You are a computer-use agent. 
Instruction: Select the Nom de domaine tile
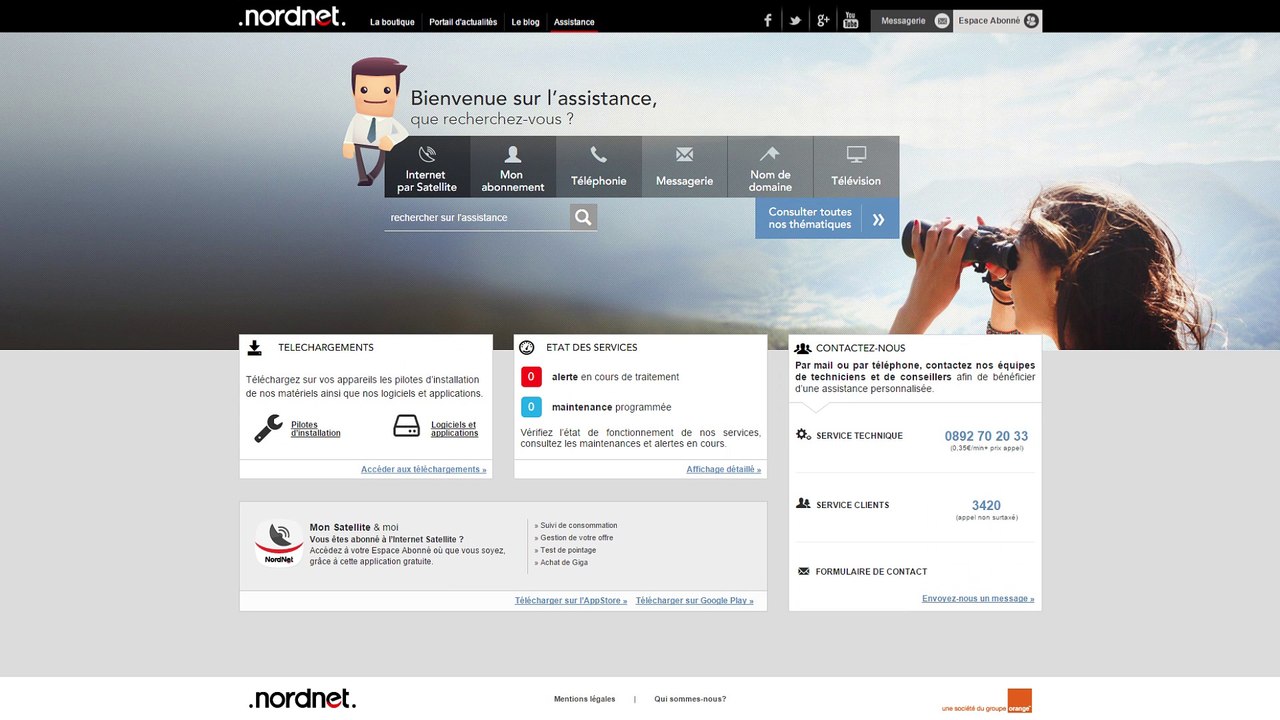pyautogui.click(x=770, y=167)
